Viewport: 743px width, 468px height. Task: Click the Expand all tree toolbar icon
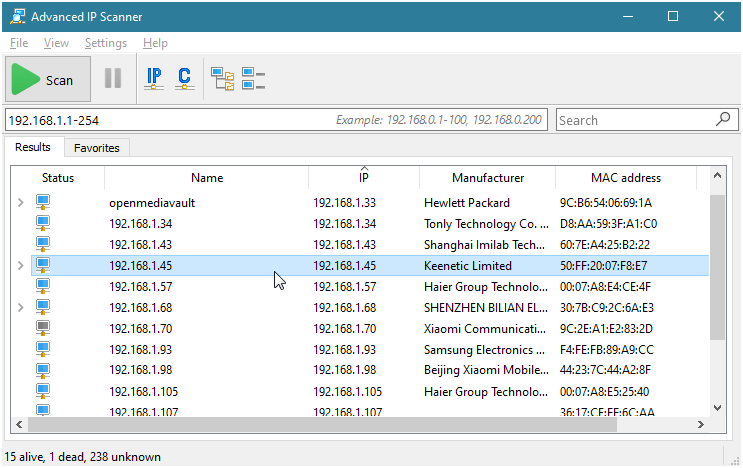(x=222, y=79)
